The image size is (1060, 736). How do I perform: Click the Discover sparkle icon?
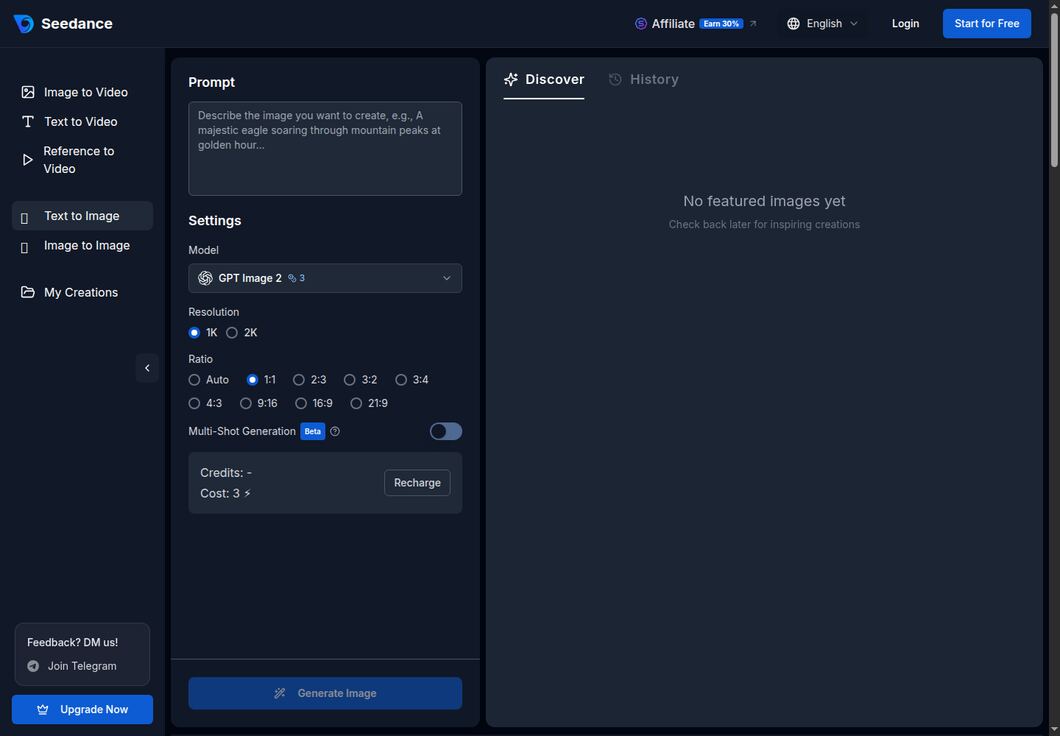click(511, 80)
